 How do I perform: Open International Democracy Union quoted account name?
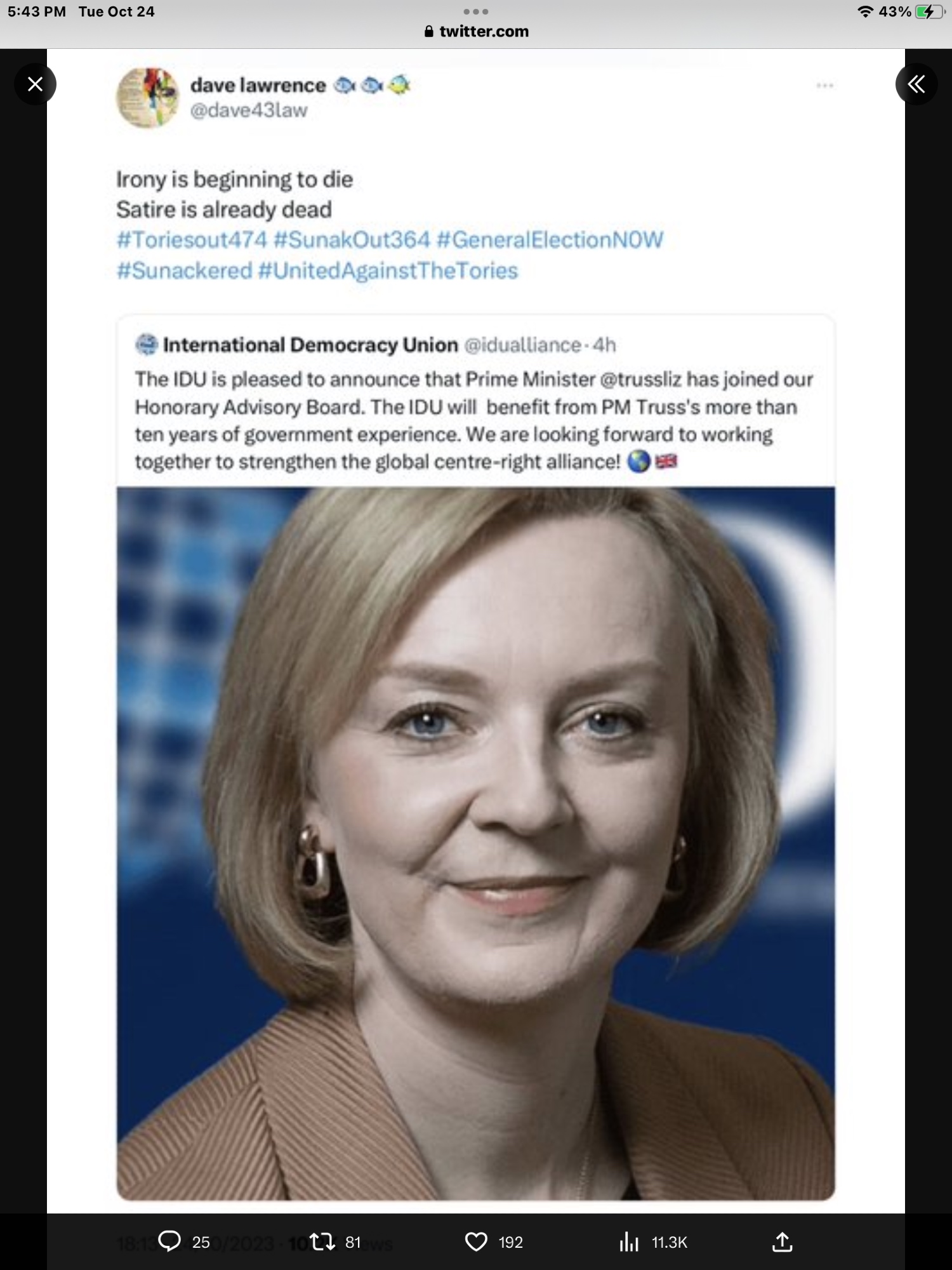(x=310, y=345)
